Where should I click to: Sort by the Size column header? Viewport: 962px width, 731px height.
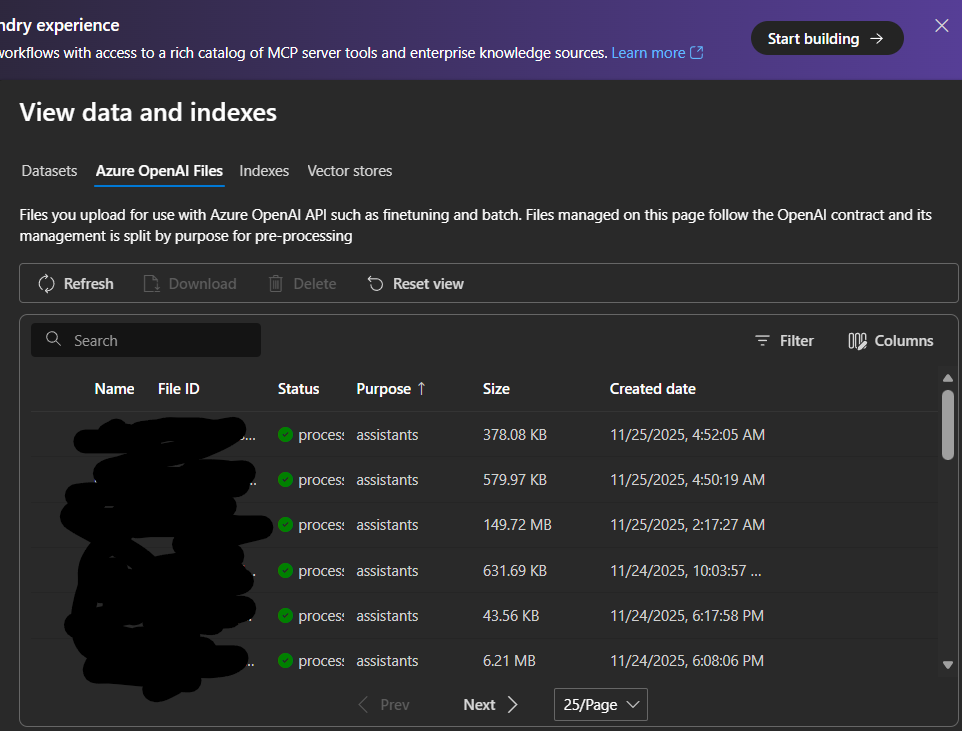click(x=496, y=389)
